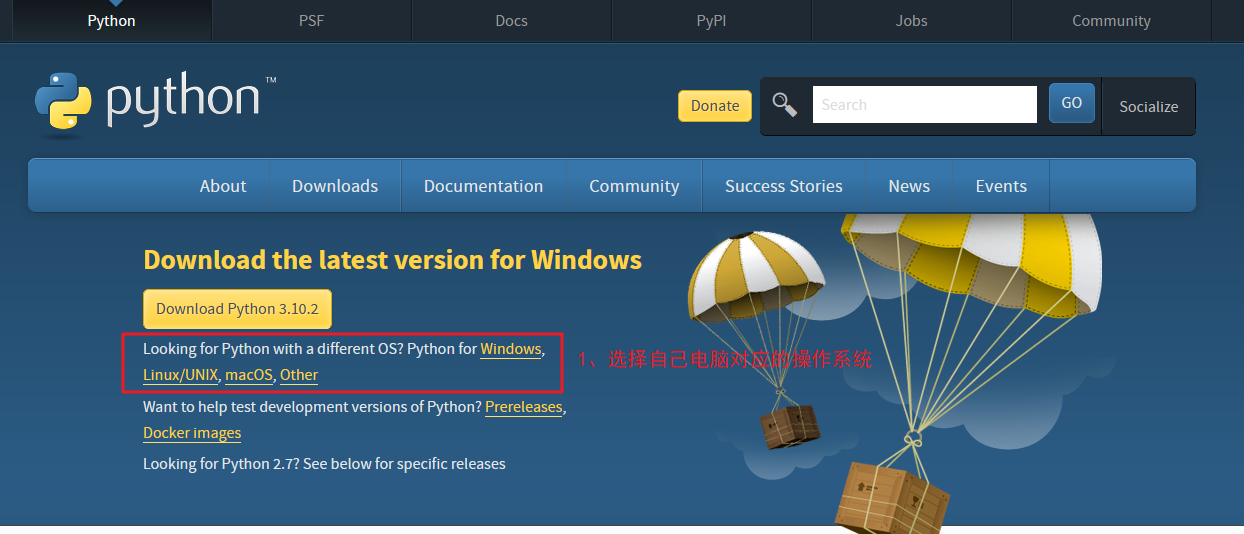
Task: Click the yellow Donate button
Action: 715,106
